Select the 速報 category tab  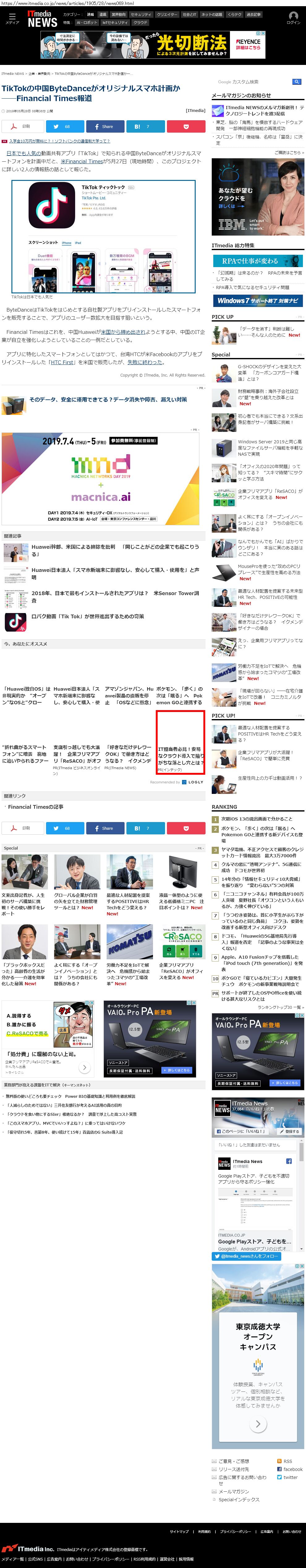pyautogui.click(x=90, y=14)
